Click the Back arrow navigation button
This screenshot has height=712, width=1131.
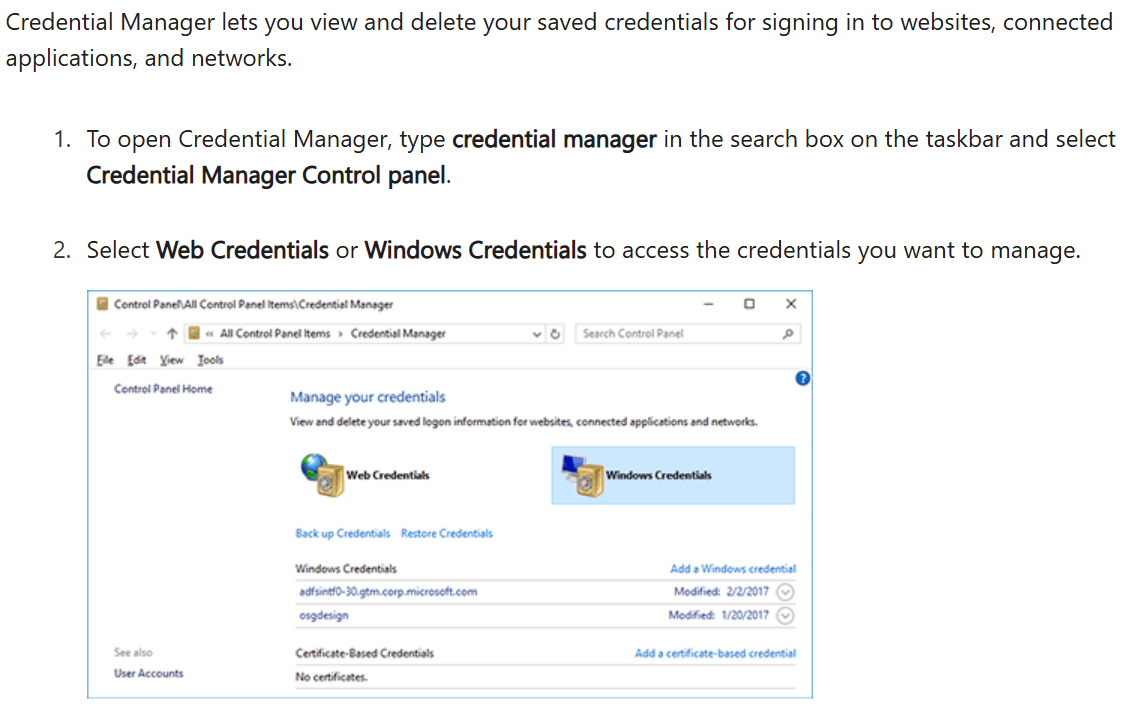coord(106,334)
